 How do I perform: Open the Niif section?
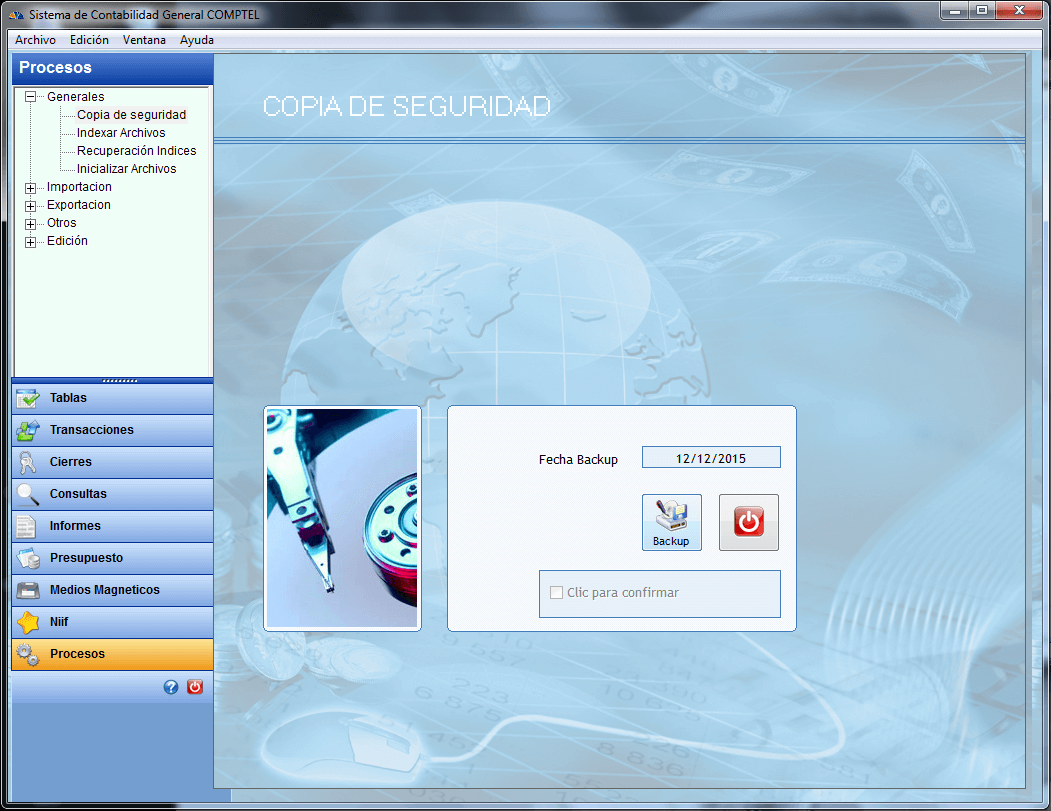point(113,623)
